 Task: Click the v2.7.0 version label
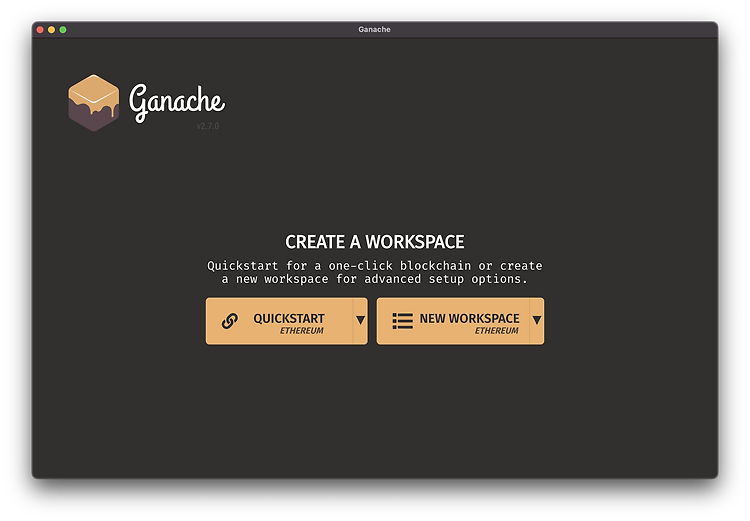point(208,126)
